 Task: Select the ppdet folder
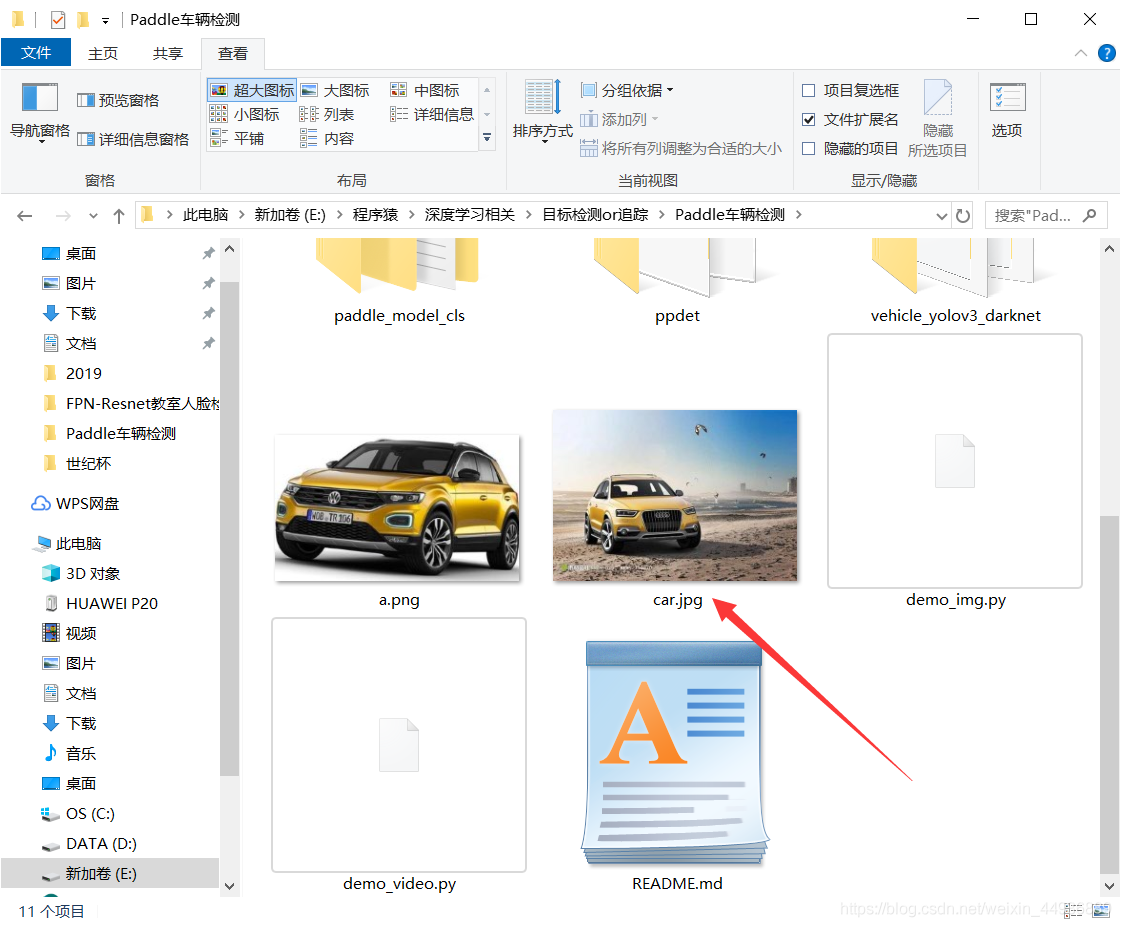pos(676,279)
